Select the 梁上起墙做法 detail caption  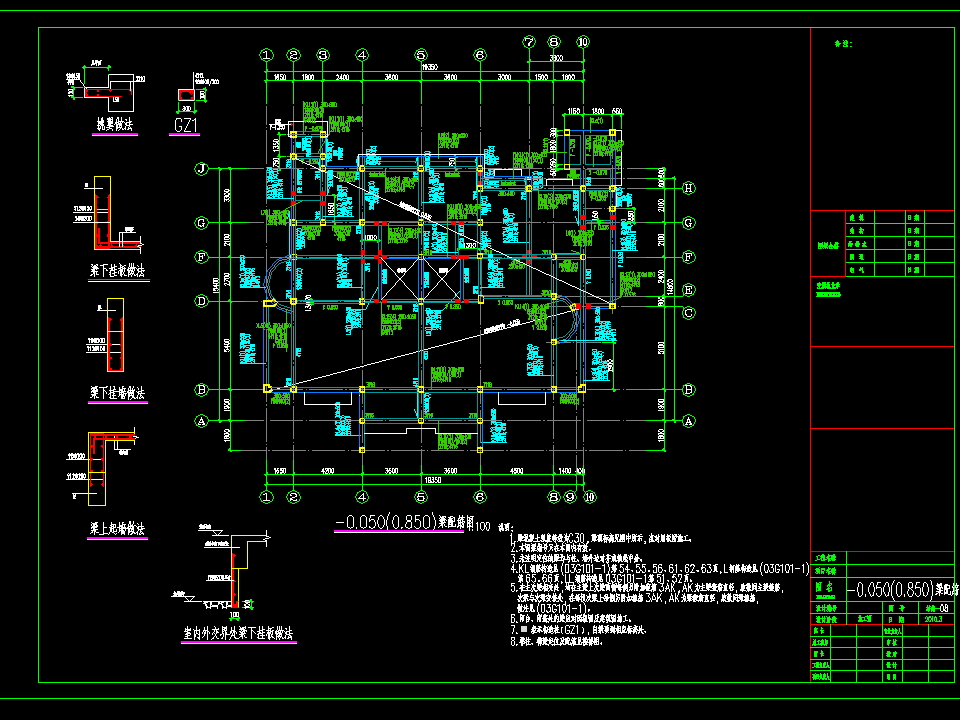click(x=117, y=528)
